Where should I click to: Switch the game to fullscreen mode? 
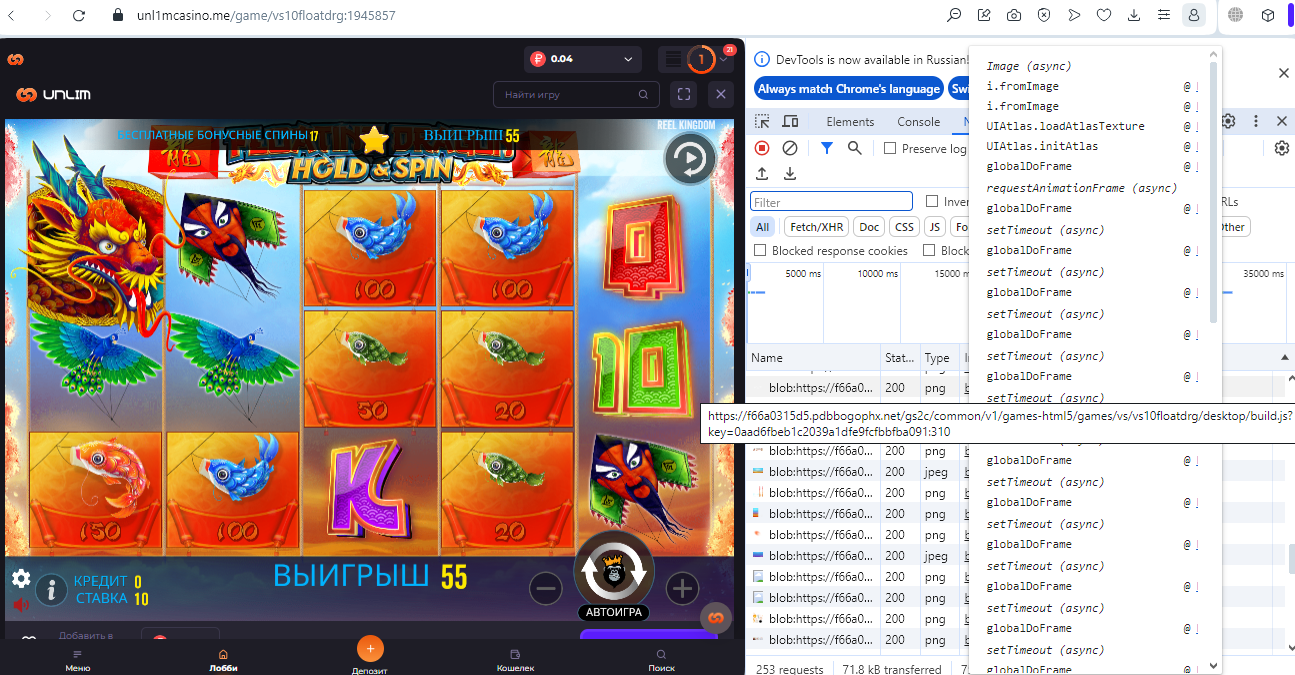(684, 94)
